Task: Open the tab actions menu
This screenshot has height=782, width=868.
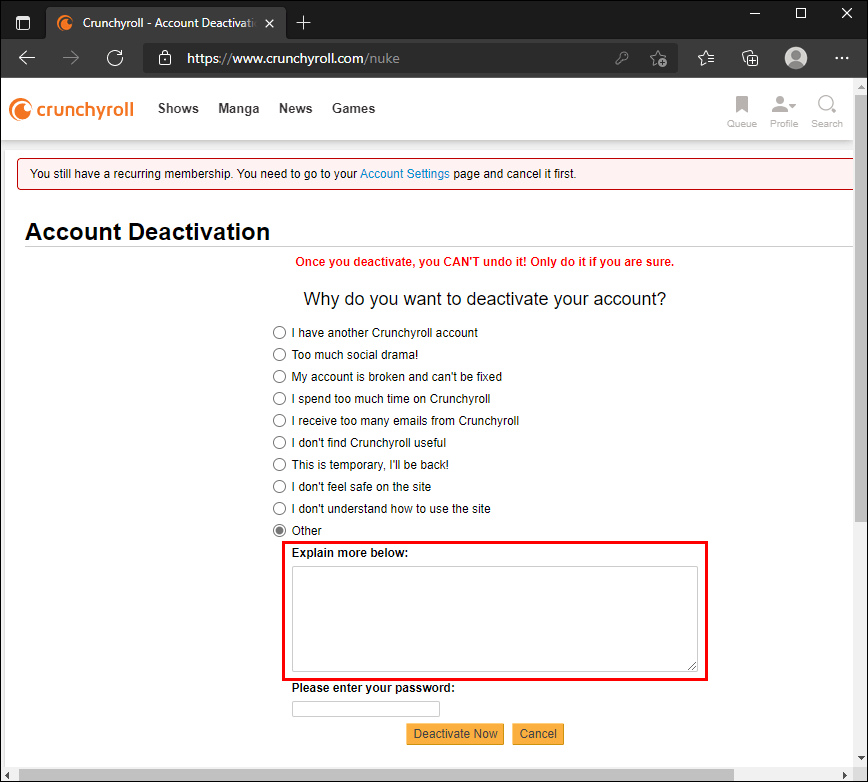Action: pos(23,22)
